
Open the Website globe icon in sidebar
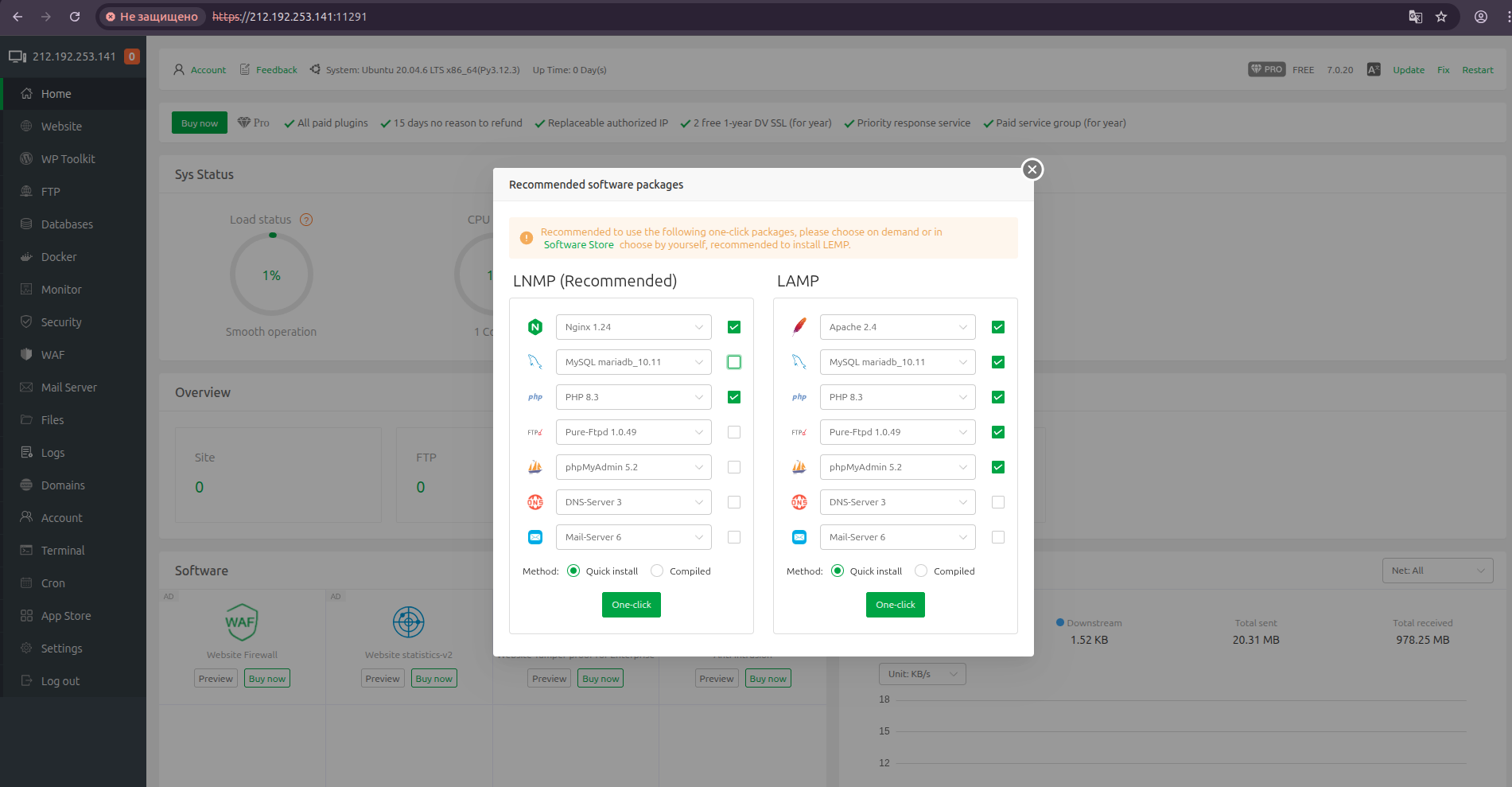(26, 126)
